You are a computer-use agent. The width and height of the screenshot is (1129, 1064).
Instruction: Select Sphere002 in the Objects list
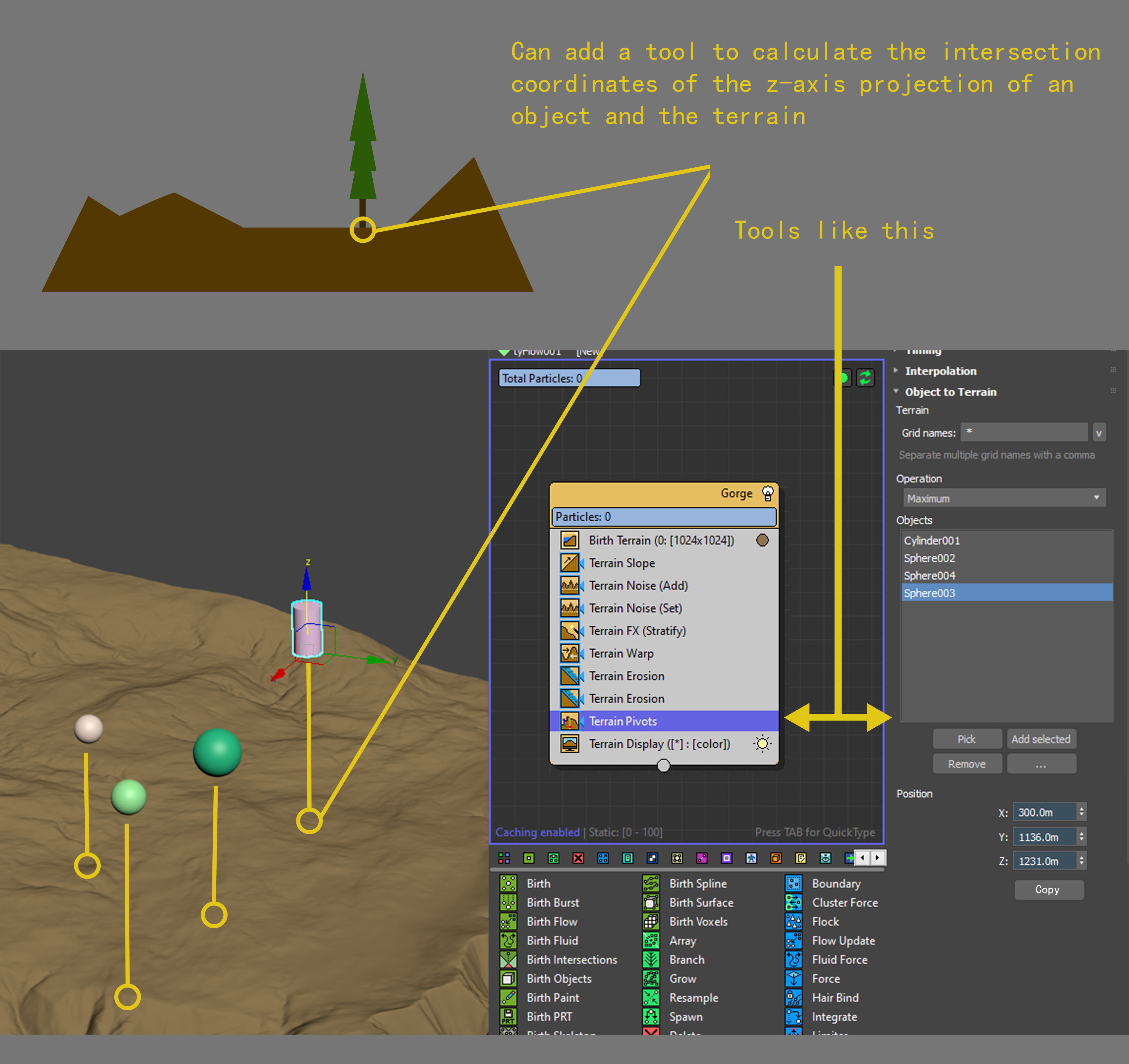929,558
